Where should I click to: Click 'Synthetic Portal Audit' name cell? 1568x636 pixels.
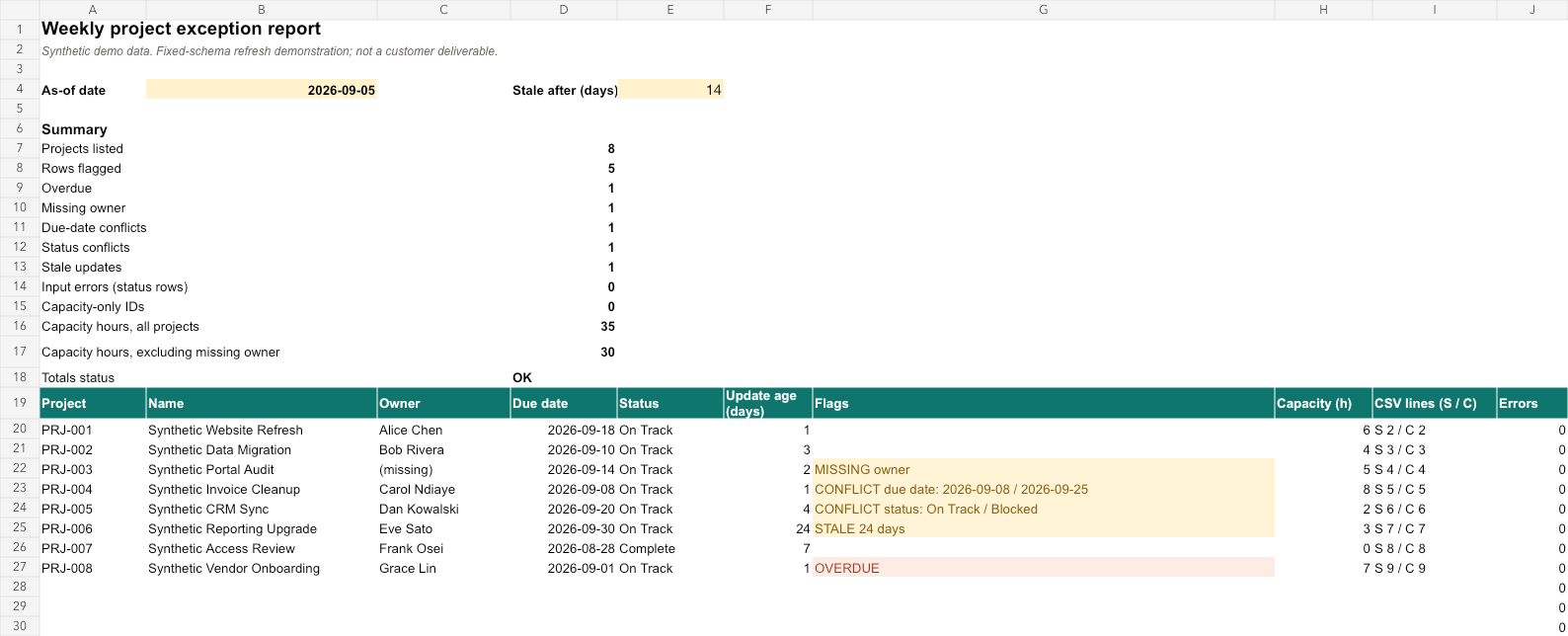point(262,469)
